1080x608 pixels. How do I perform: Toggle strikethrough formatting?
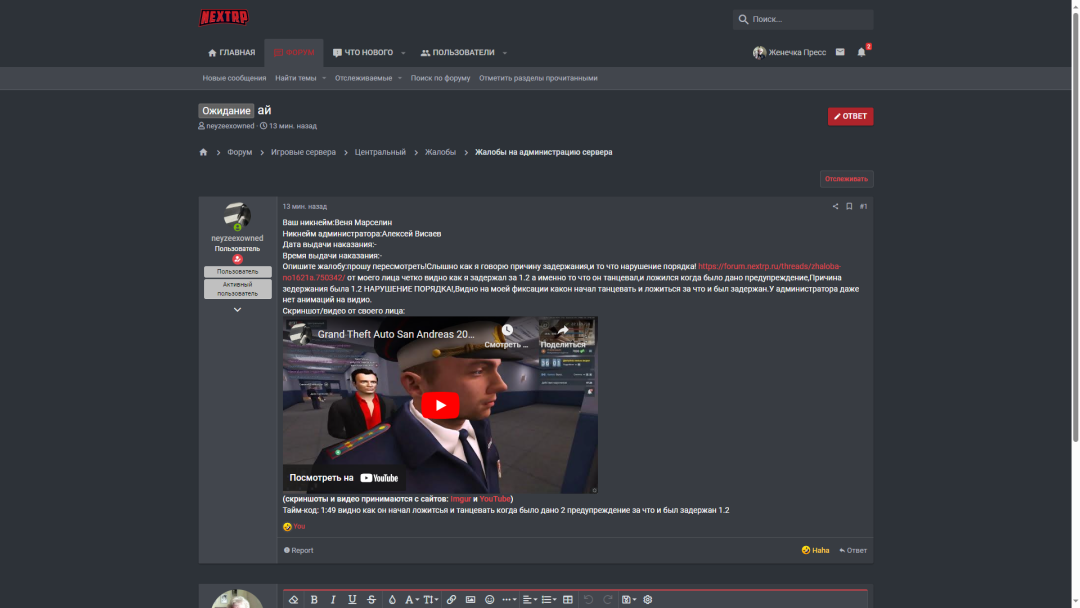[371, 600]
